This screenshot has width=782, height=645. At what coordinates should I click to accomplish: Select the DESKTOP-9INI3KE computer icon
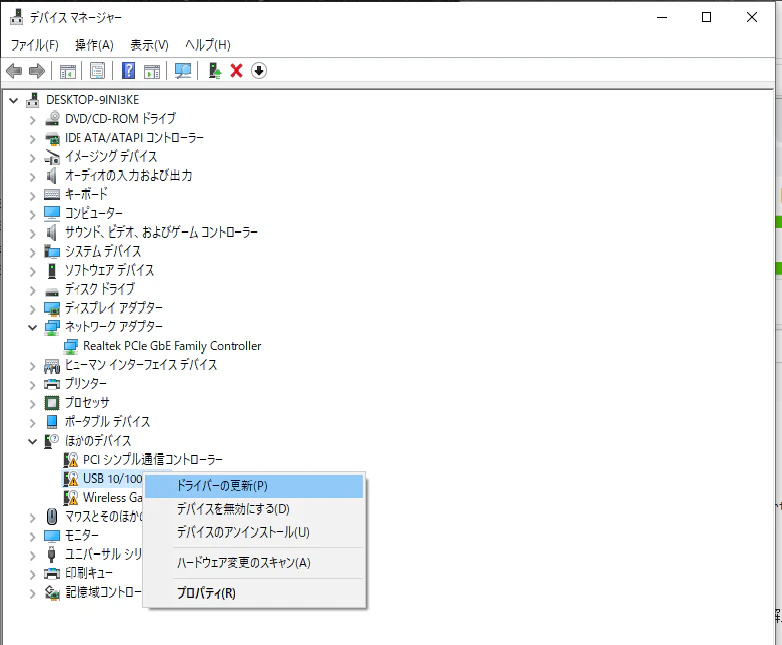32,100
